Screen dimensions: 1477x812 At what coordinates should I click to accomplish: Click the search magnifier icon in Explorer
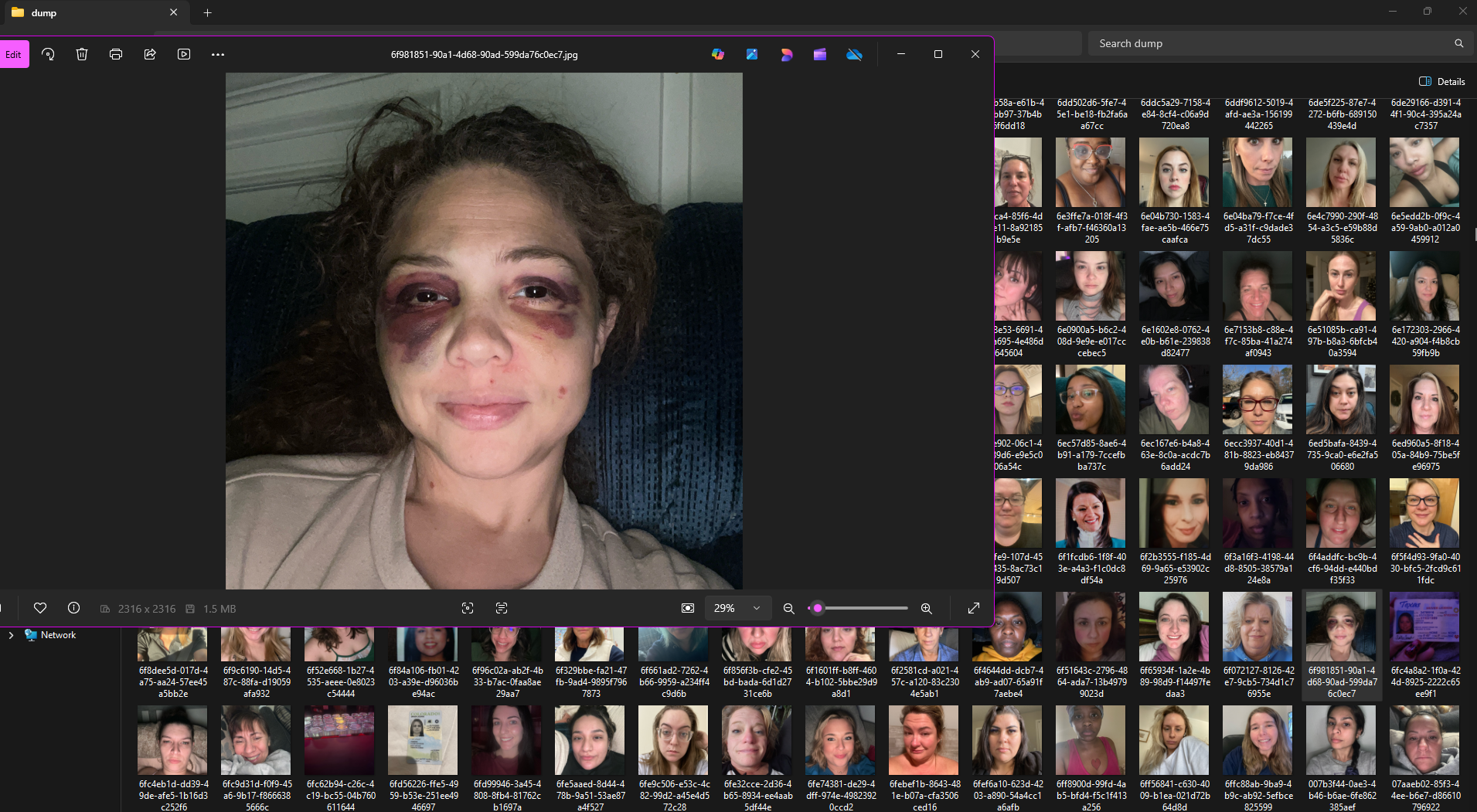click(x=1458, y=43)
